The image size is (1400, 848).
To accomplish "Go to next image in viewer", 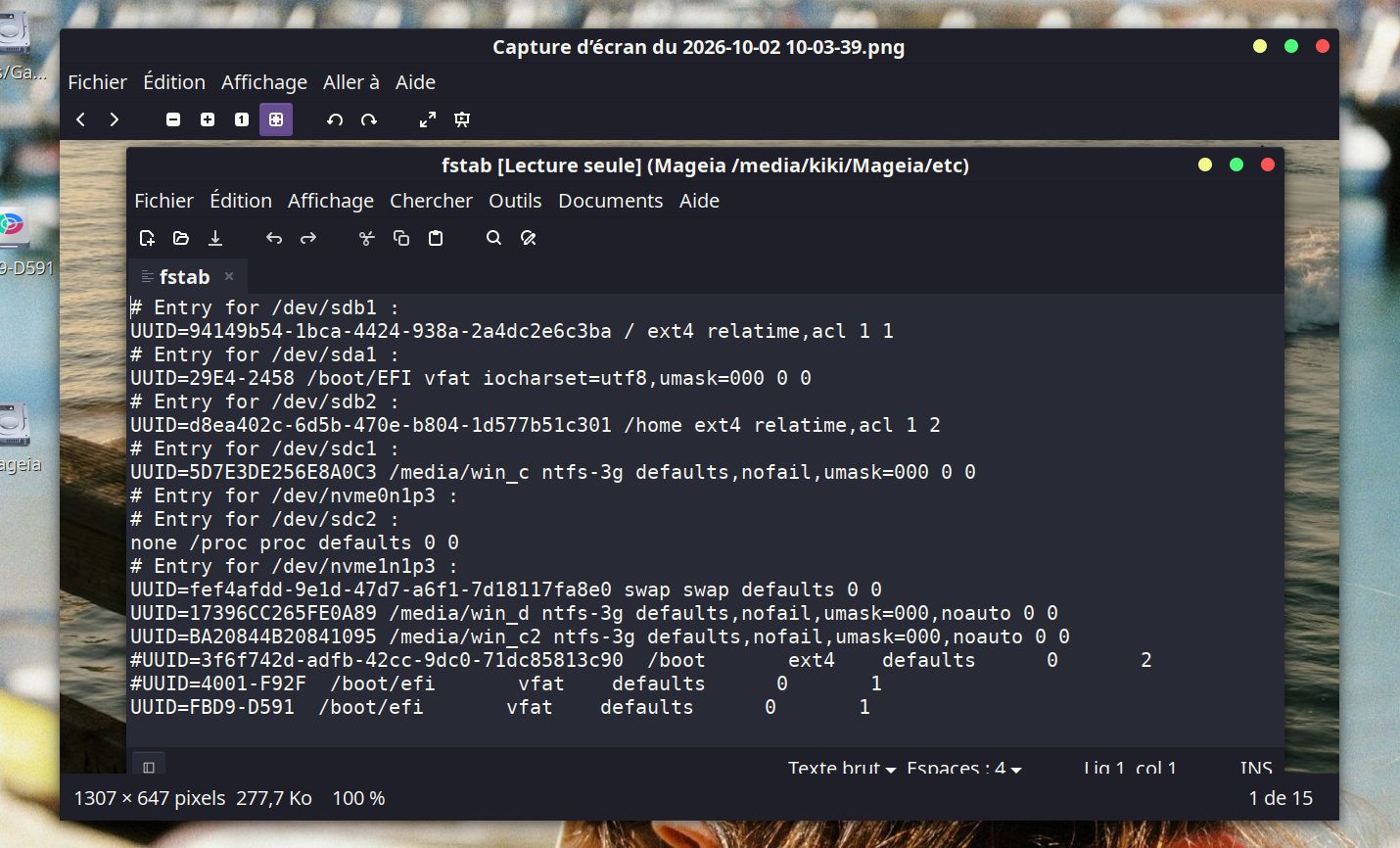I will tap(115, 119).
